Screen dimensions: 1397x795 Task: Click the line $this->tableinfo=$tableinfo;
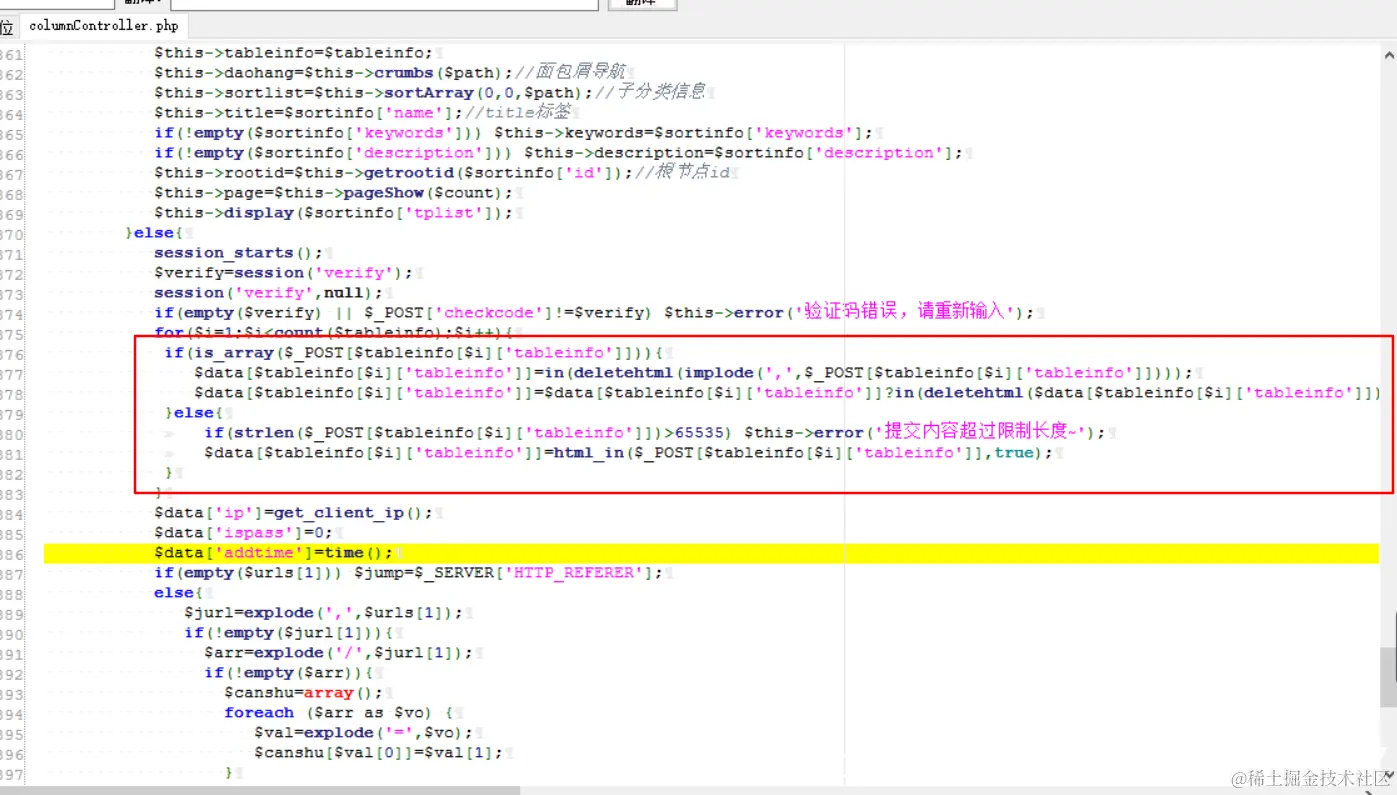[x=294, y=53]
